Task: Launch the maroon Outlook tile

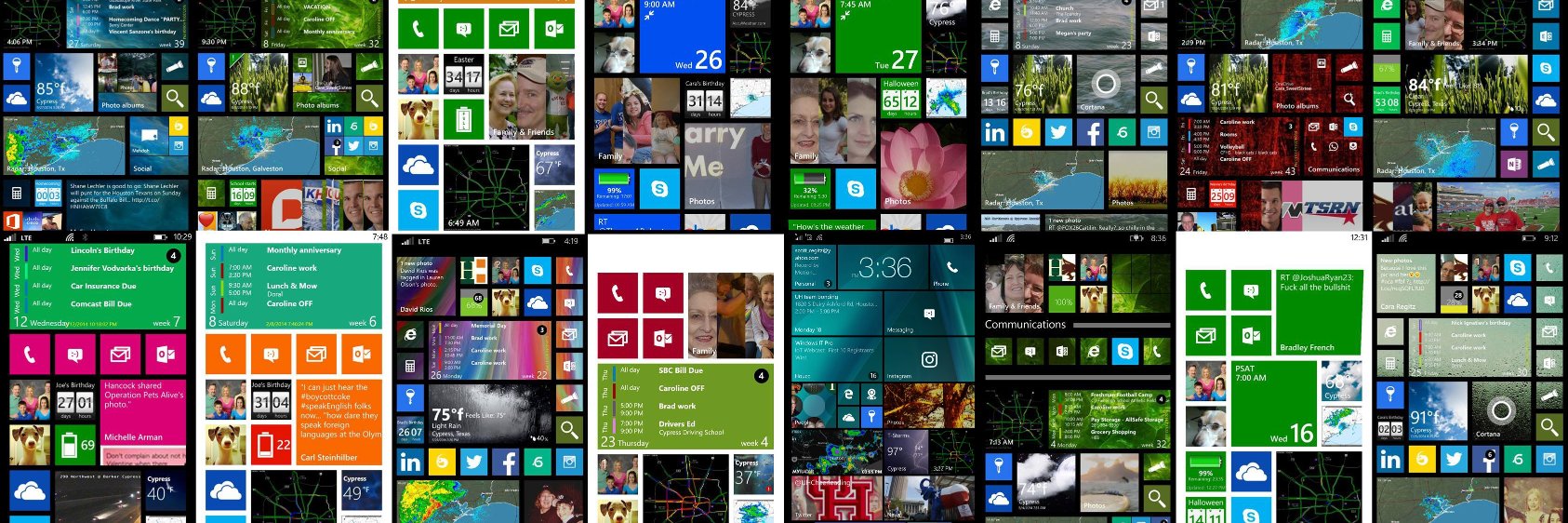Action: tap(663, 339)
